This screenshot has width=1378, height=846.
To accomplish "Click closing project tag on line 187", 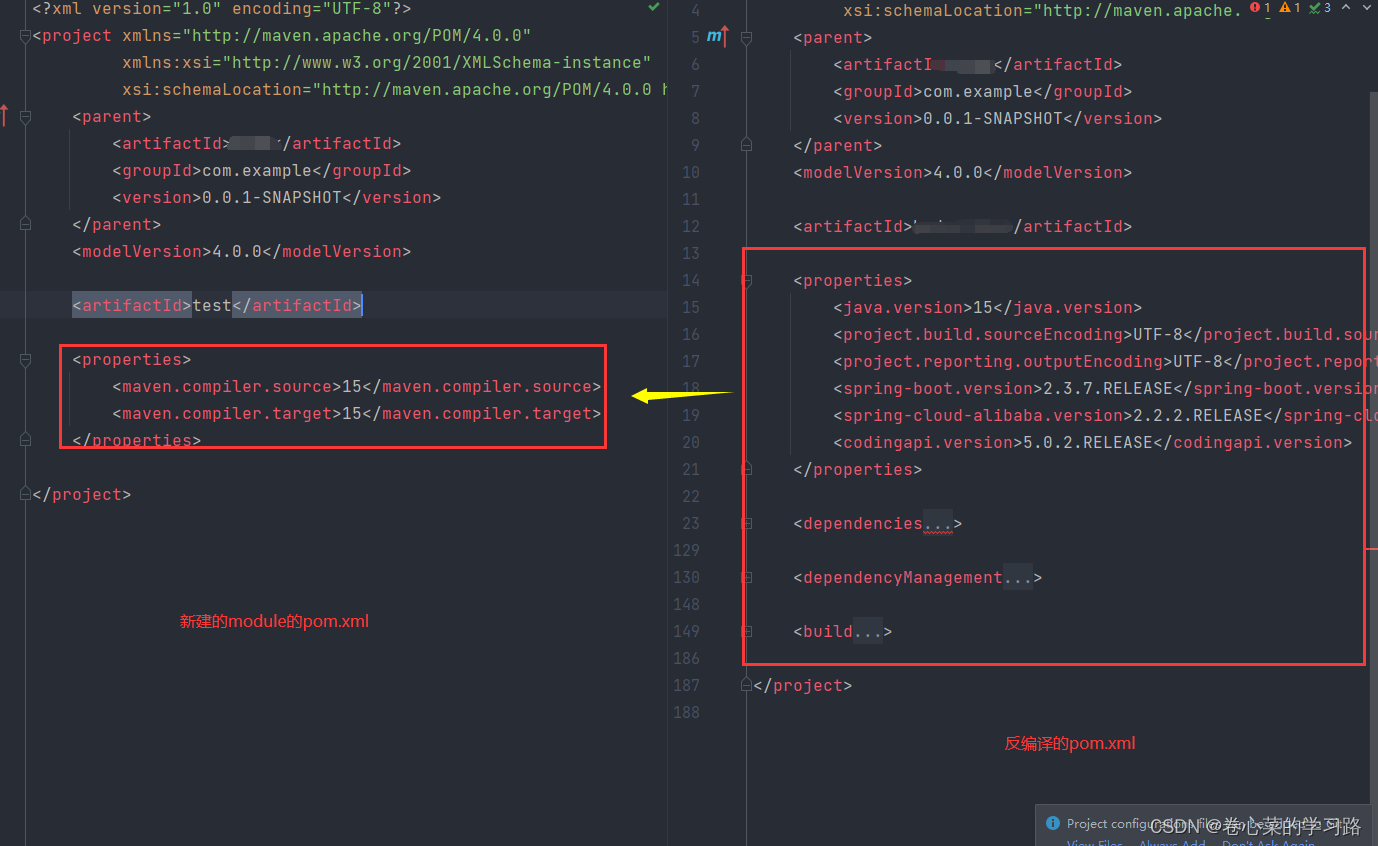I will tap(803, 685).
